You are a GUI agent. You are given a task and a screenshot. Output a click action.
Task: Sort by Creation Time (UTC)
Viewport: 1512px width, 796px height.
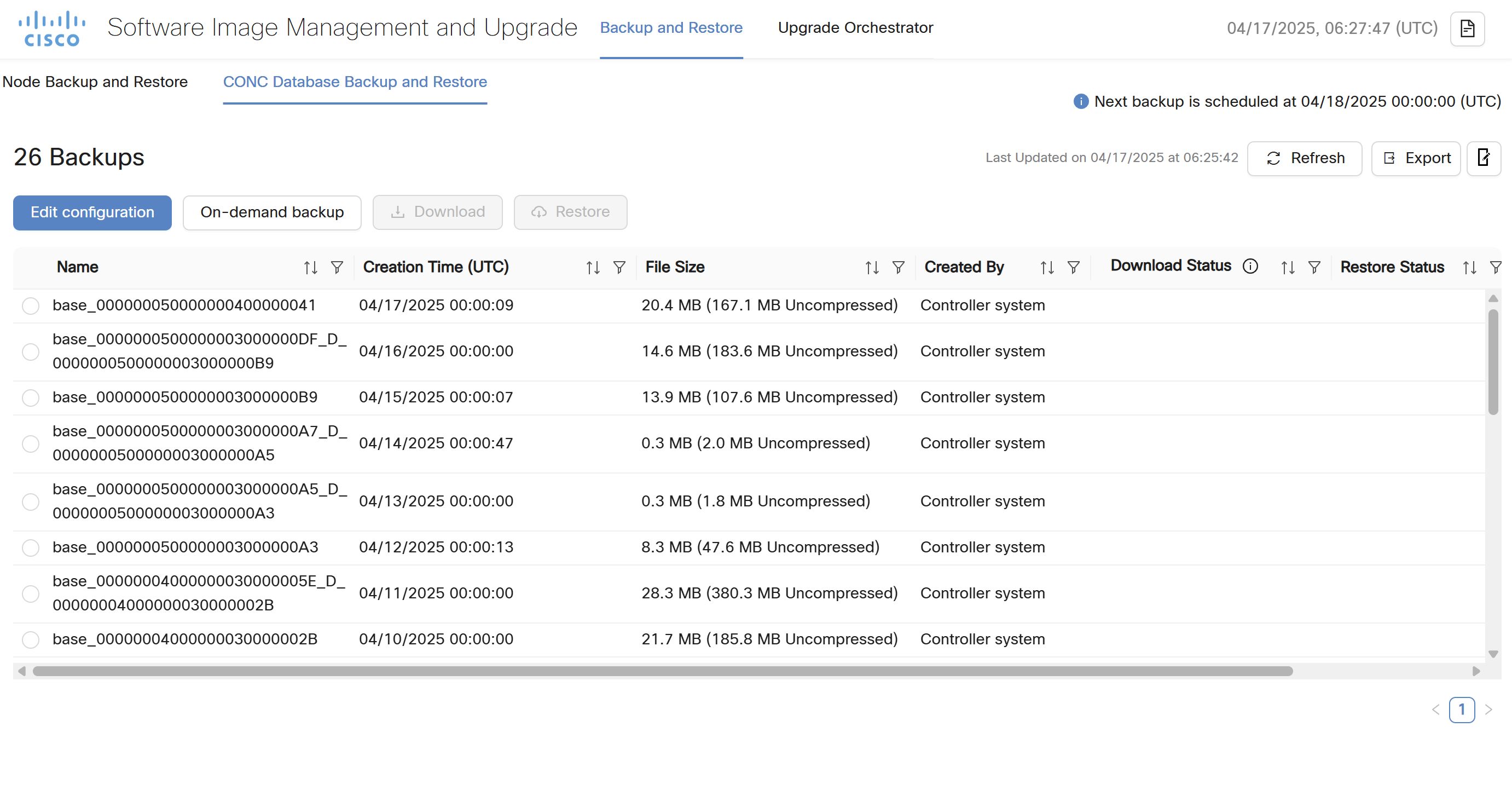tap(593, 268)
